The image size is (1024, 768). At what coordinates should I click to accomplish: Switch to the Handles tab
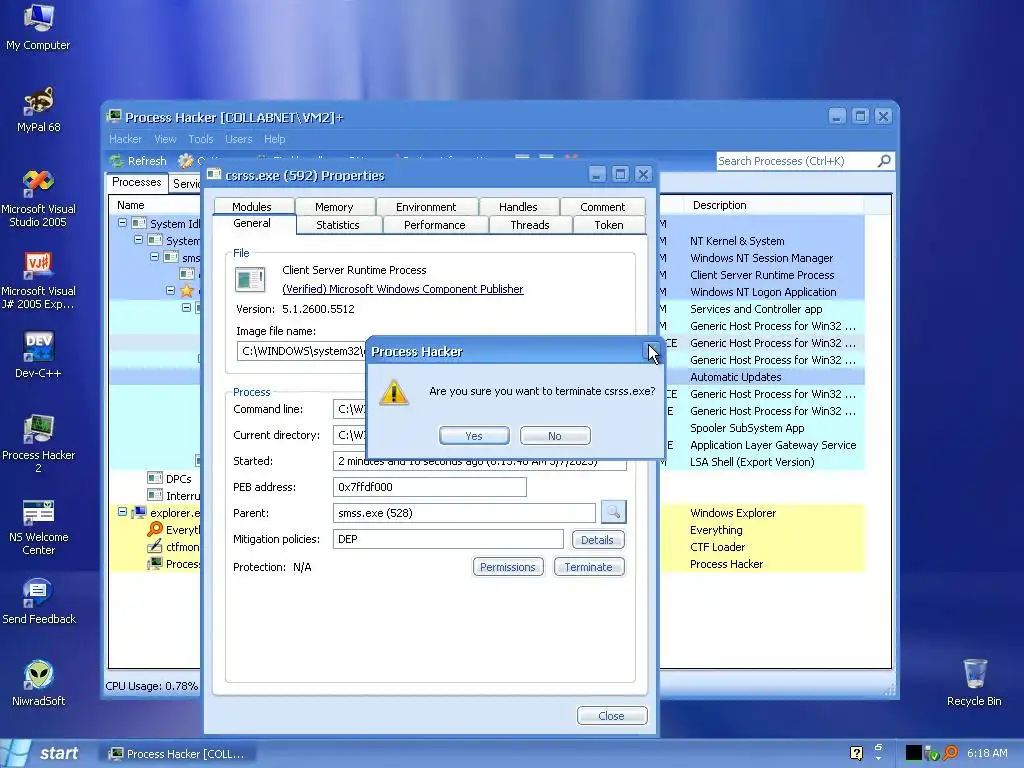[x=518, y=206]
